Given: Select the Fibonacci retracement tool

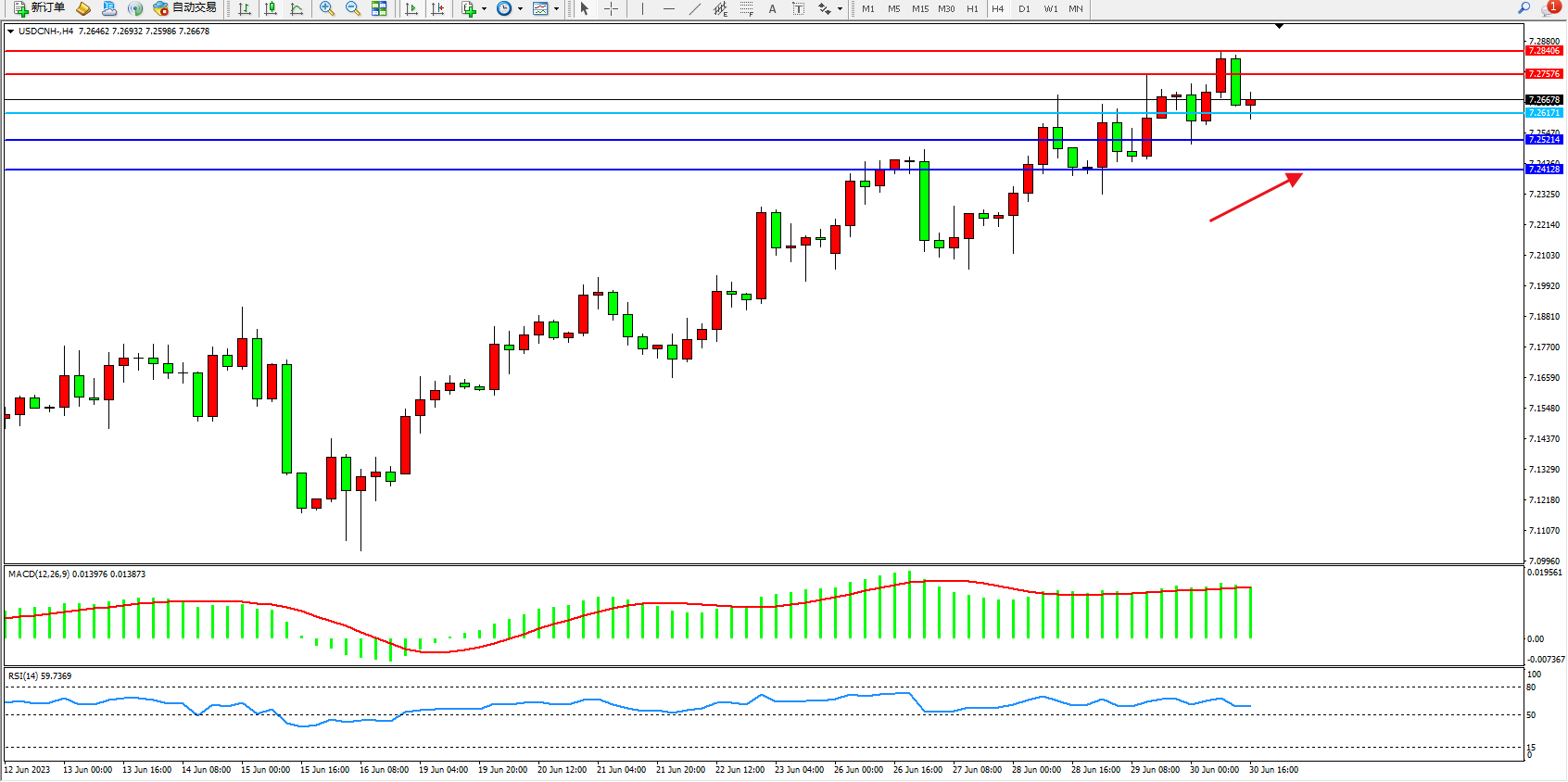Looking at the screenshot, I should [746, 8].
